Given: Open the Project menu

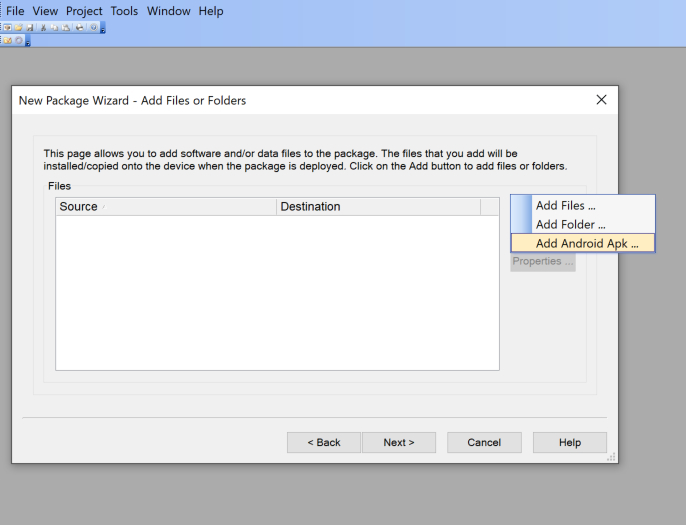Looking at the screenshot, I should pos(84,11).
